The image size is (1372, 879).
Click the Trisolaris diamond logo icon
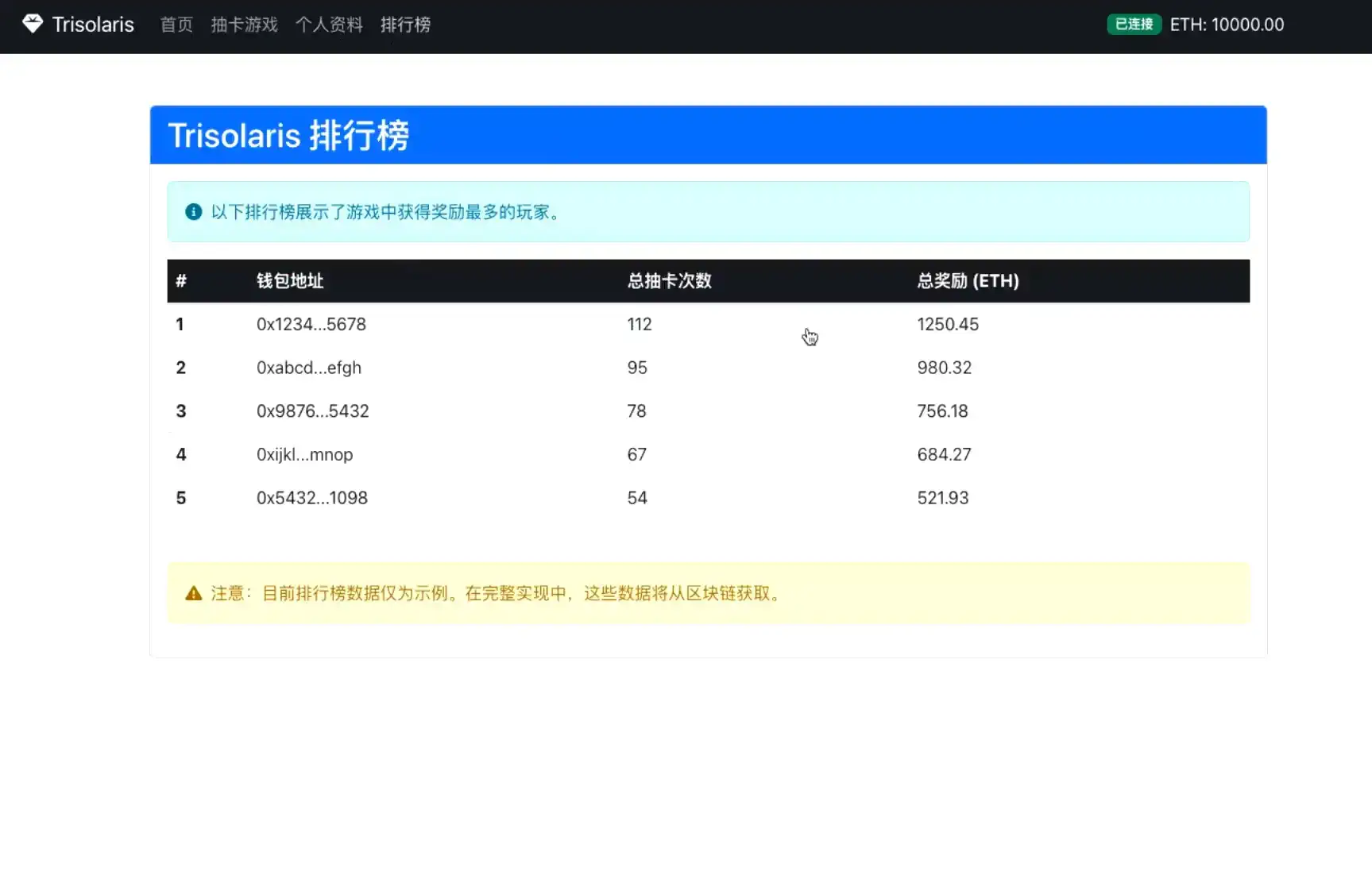point(33,23)
